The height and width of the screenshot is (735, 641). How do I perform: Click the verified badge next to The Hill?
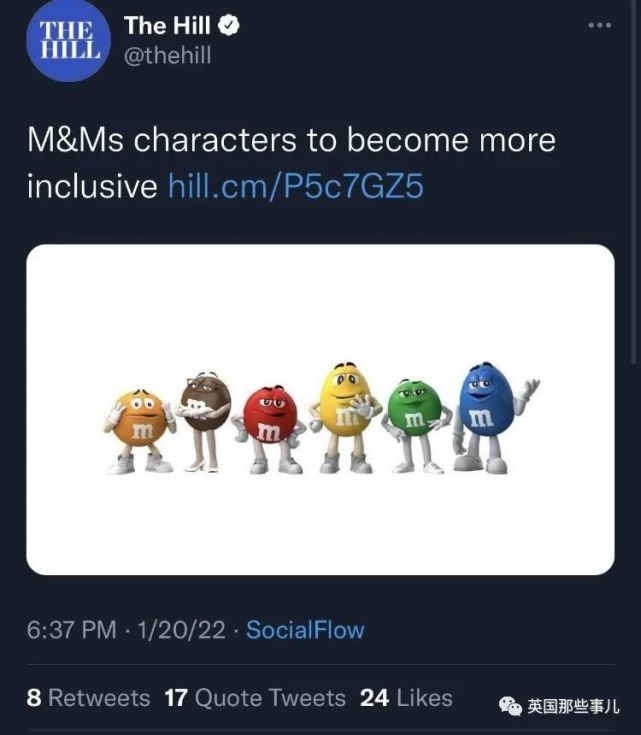coord(230,27)
